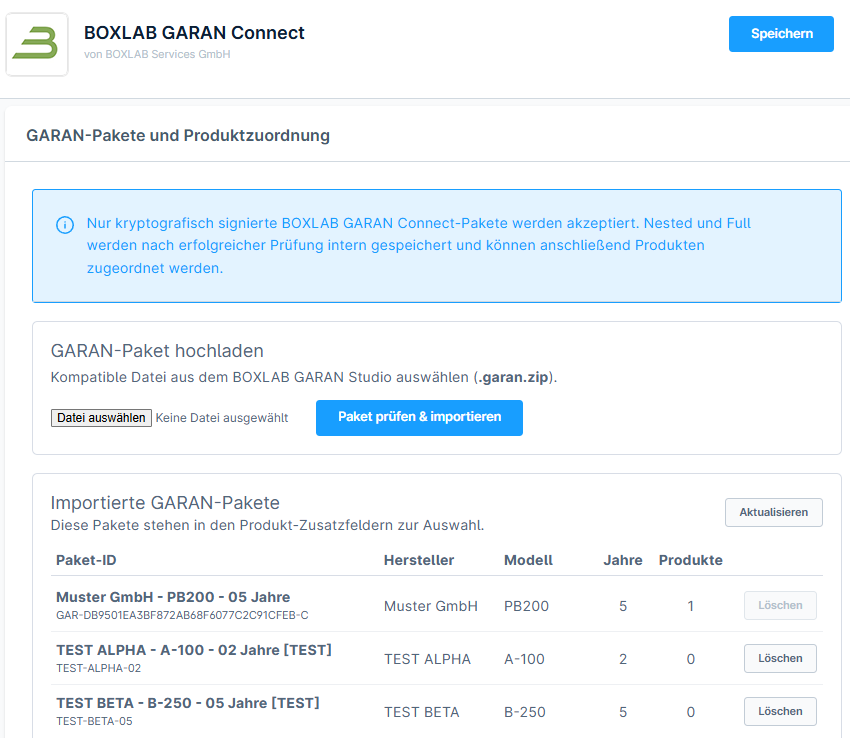This screenshot has height=738, width=852.
Task: Click the B-250 model cell
Action: [525, 712]
